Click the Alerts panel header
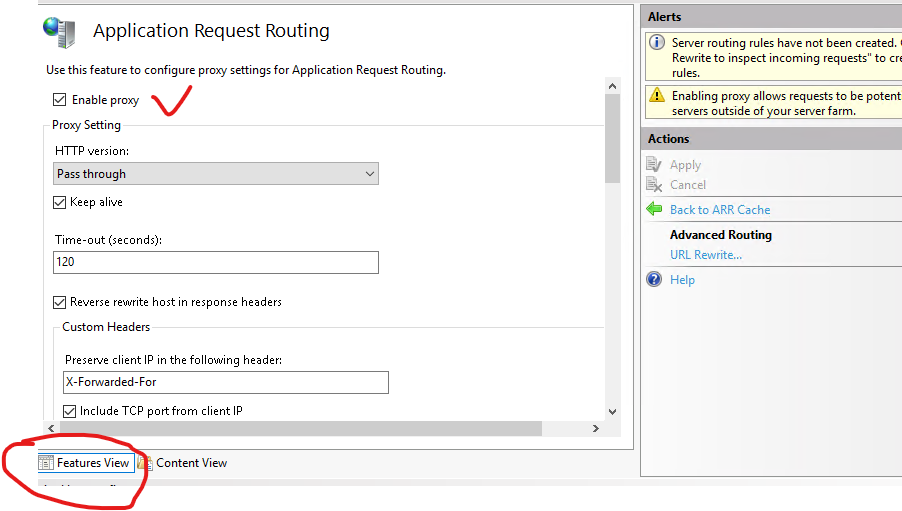Viewport: 902px width, 511px height. coord(771,17)
